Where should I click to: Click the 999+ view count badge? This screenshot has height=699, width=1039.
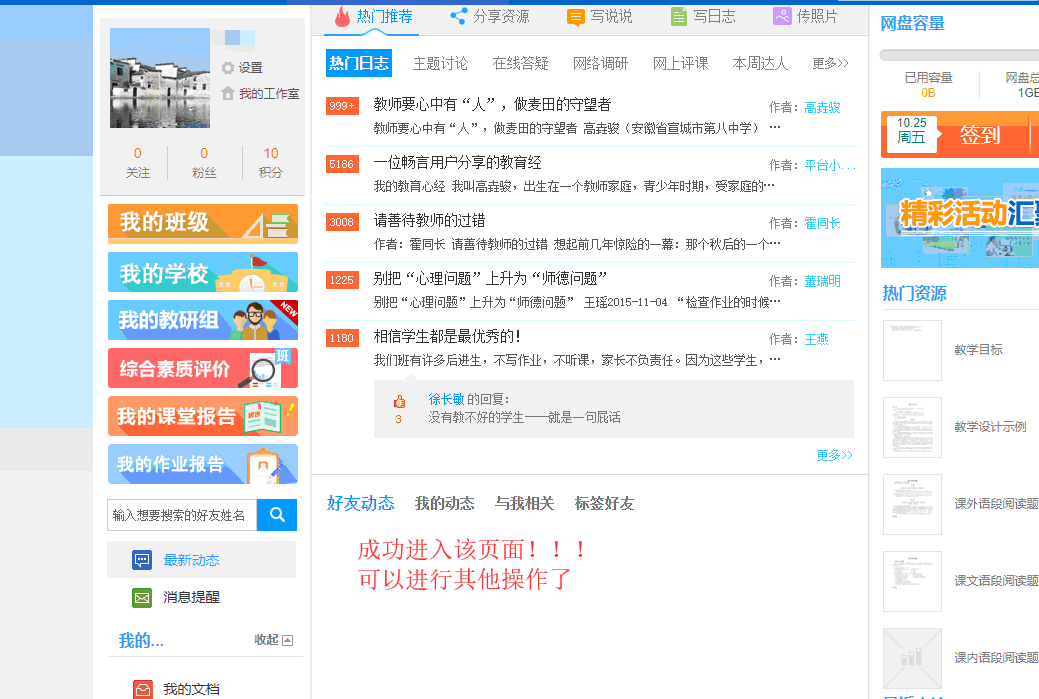click(342, 106)
